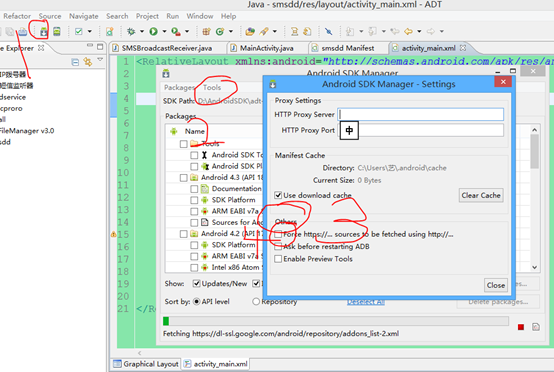554x372 pixels.
Task: Click the Save All toolbar icon
Action: coord(10,32)
